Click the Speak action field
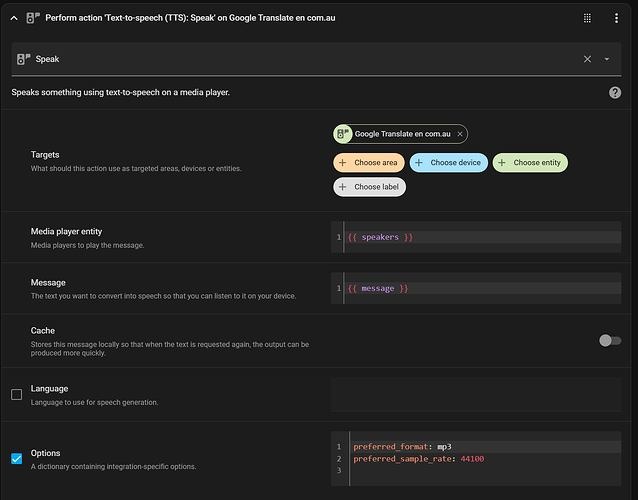Image resolution: width=638 pixels, height=500 pixels. (x=316, y=59)
